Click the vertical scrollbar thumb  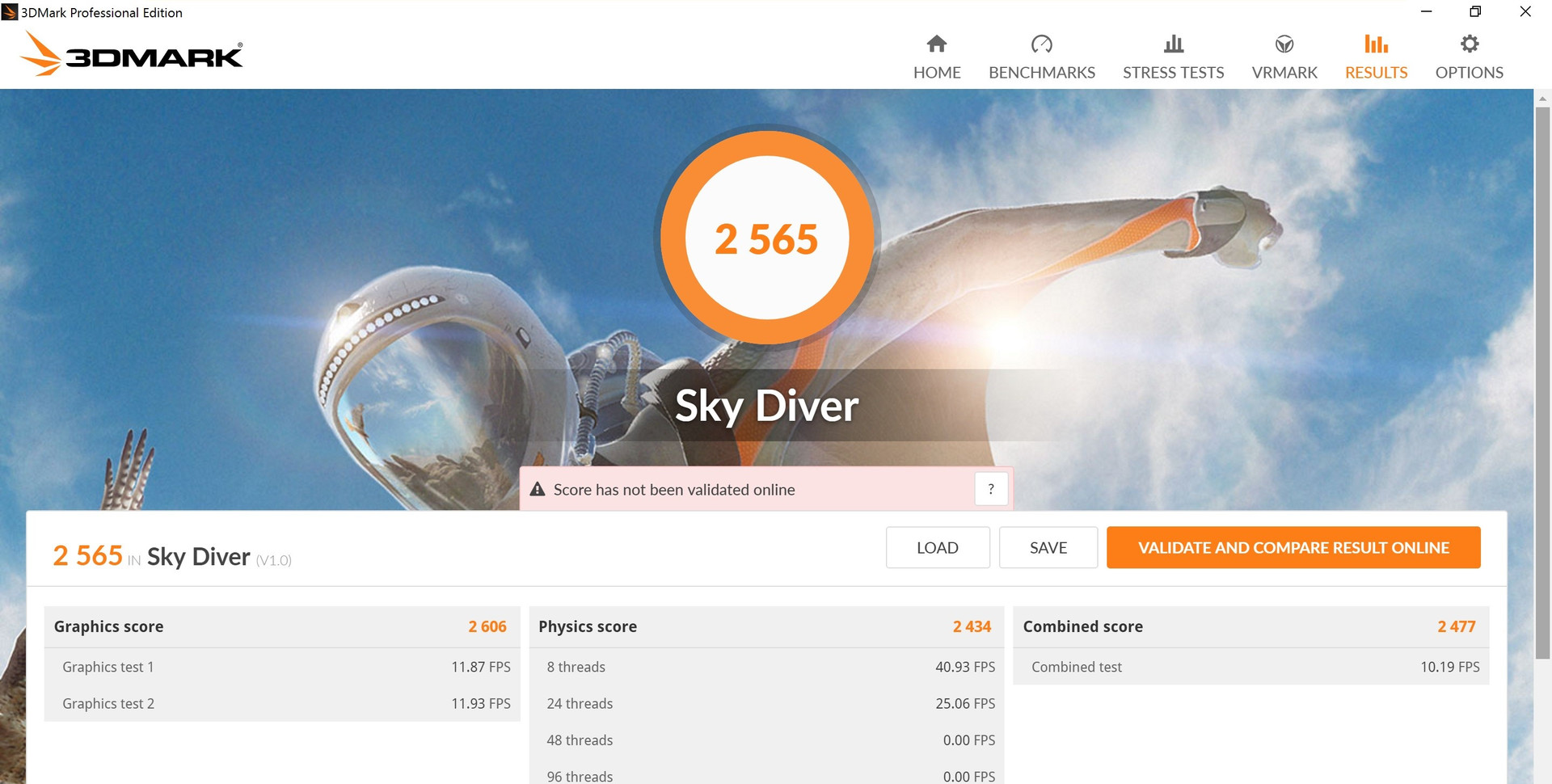pos(1542,384)
